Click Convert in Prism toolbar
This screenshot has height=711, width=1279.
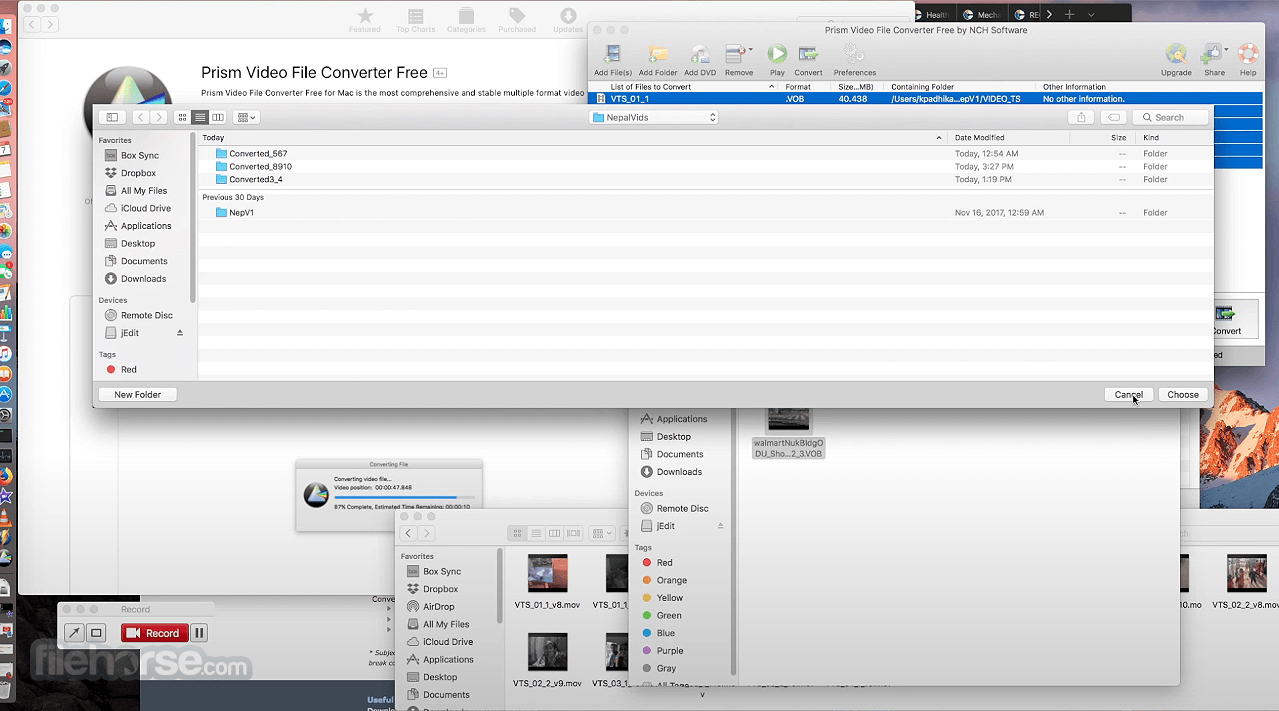coord(808,60)
